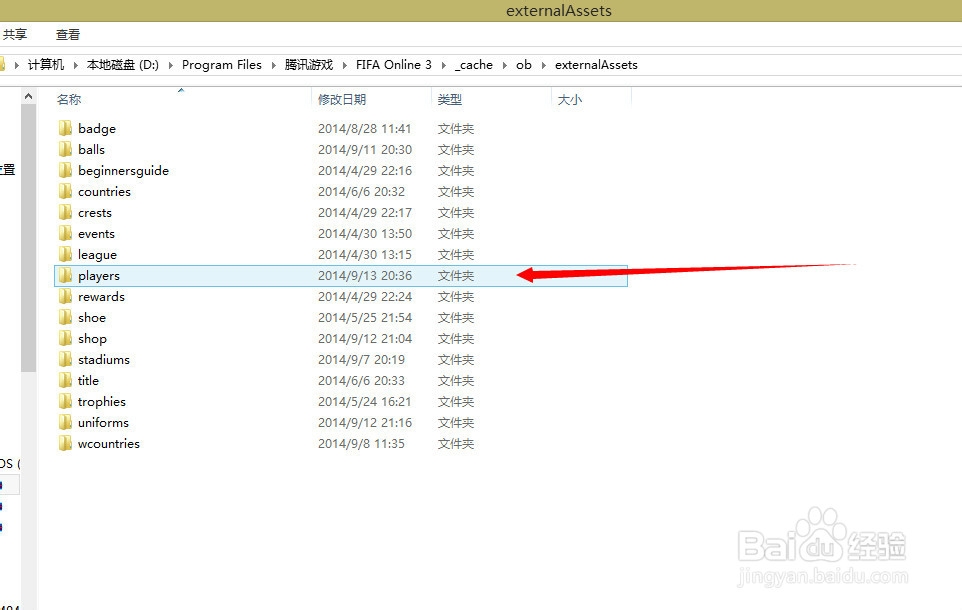Click navigation pane scroll up arrow
The height and width of the screenshot is (610, 962).
point(28,96)
